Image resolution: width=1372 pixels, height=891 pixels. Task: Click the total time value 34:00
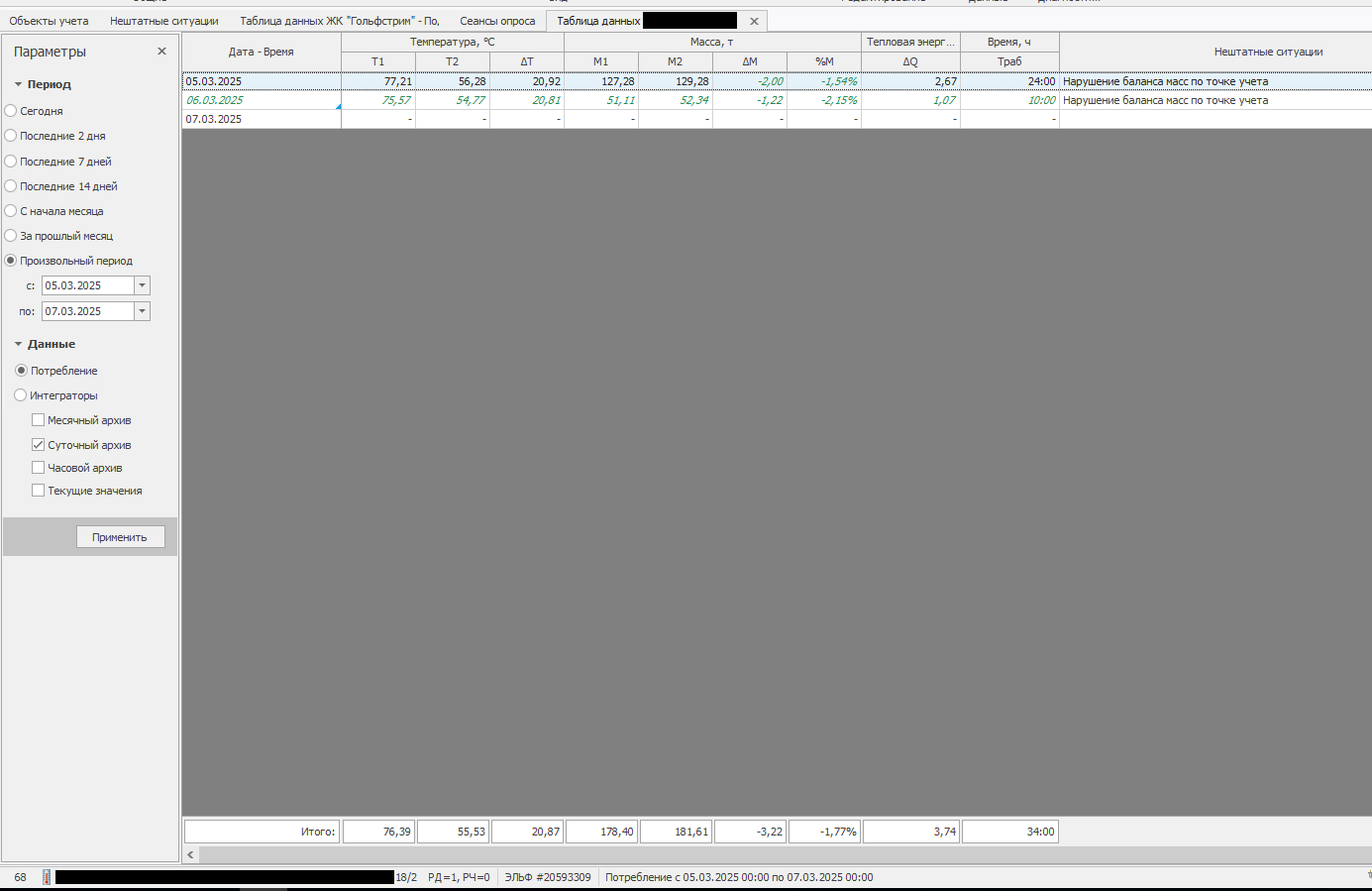1010,832
